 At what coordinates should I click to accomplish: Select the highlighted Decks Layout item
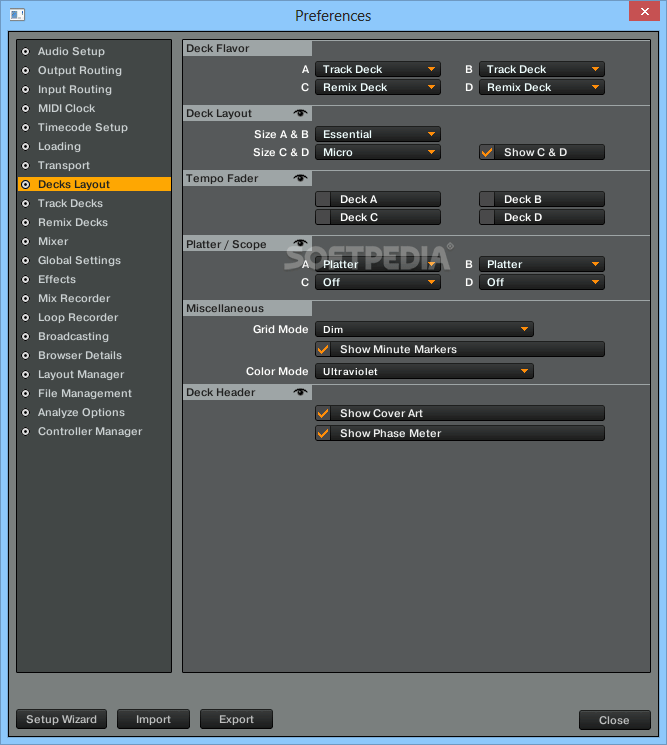pyautogui.click(x=94, y=184)
